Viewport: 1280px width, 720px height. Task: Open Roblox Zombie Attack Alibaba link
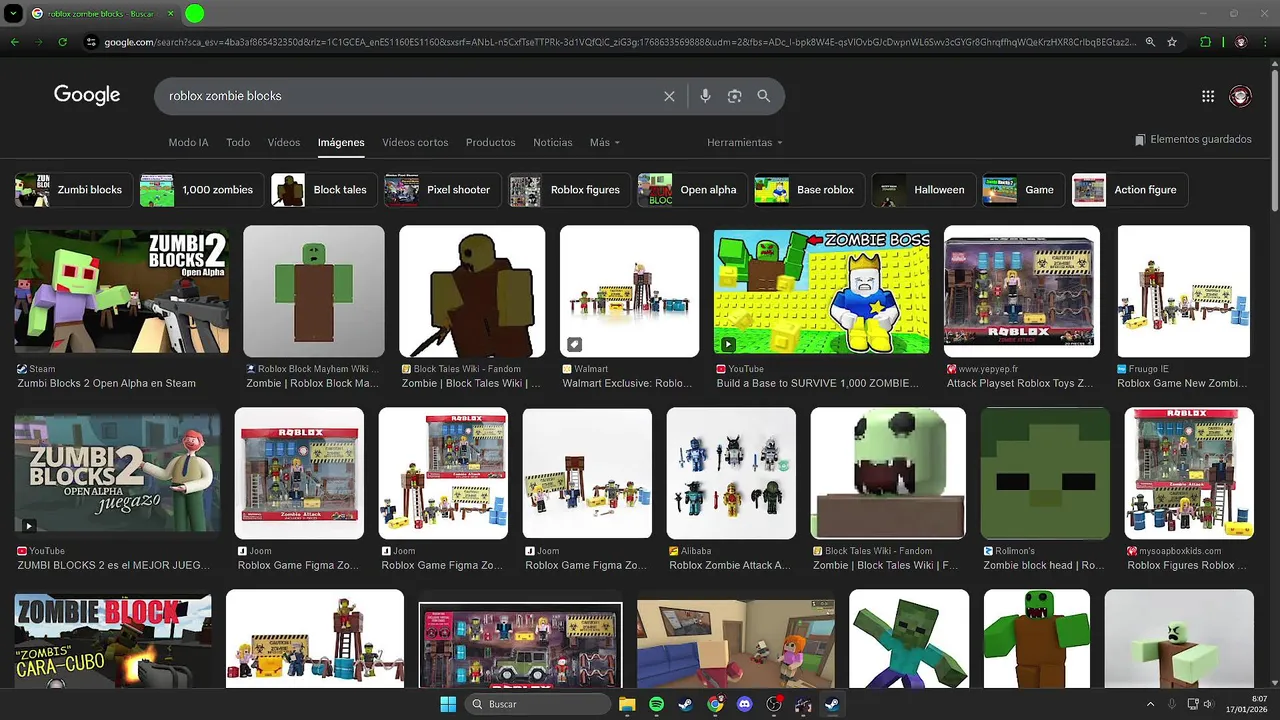tap(730, 565)
